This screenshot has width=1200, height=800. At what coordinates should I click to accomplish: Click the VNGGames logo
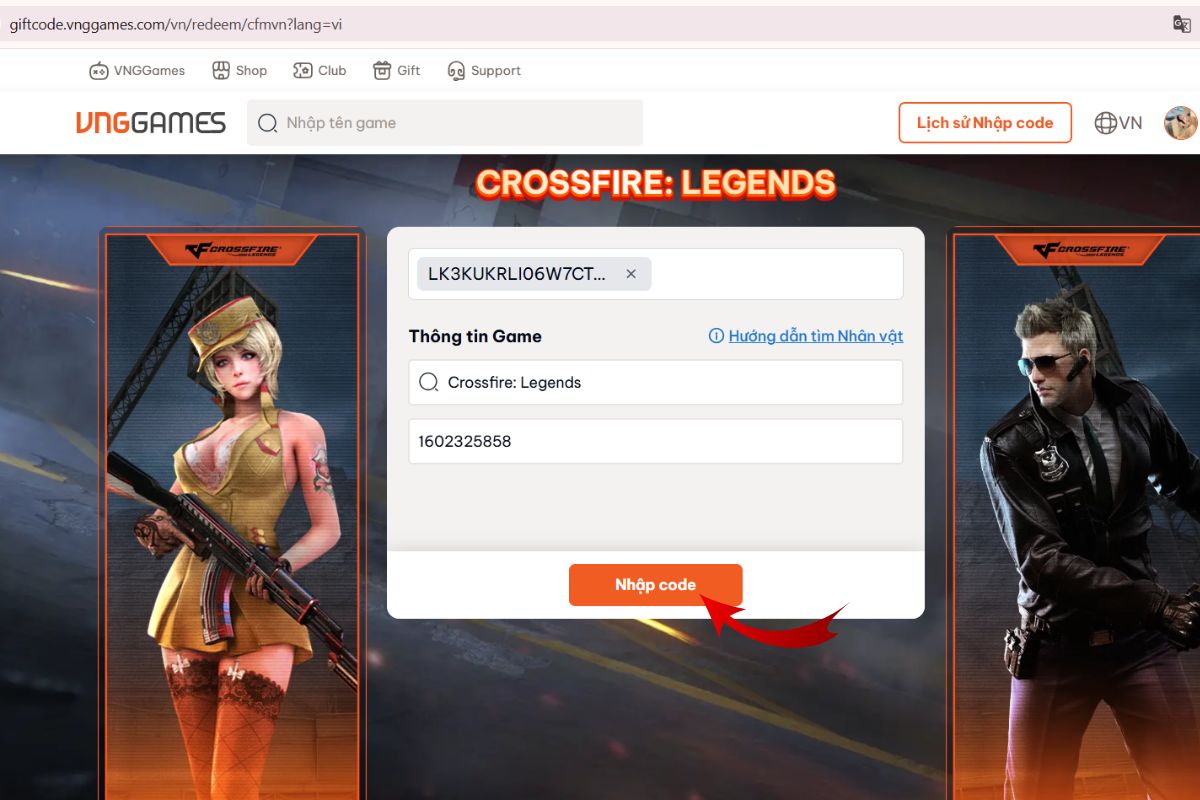tap(151, 123)
